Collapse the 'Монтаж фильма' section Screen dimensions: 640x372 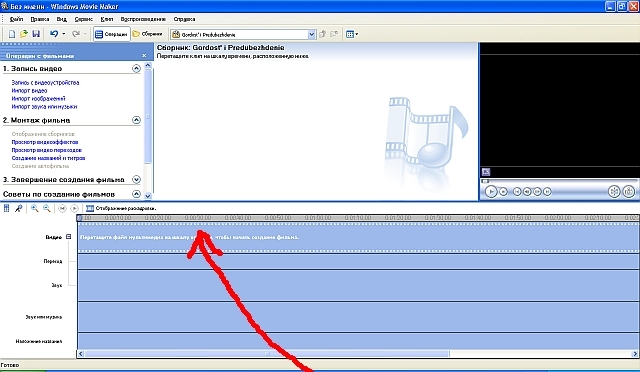point(136,120)
